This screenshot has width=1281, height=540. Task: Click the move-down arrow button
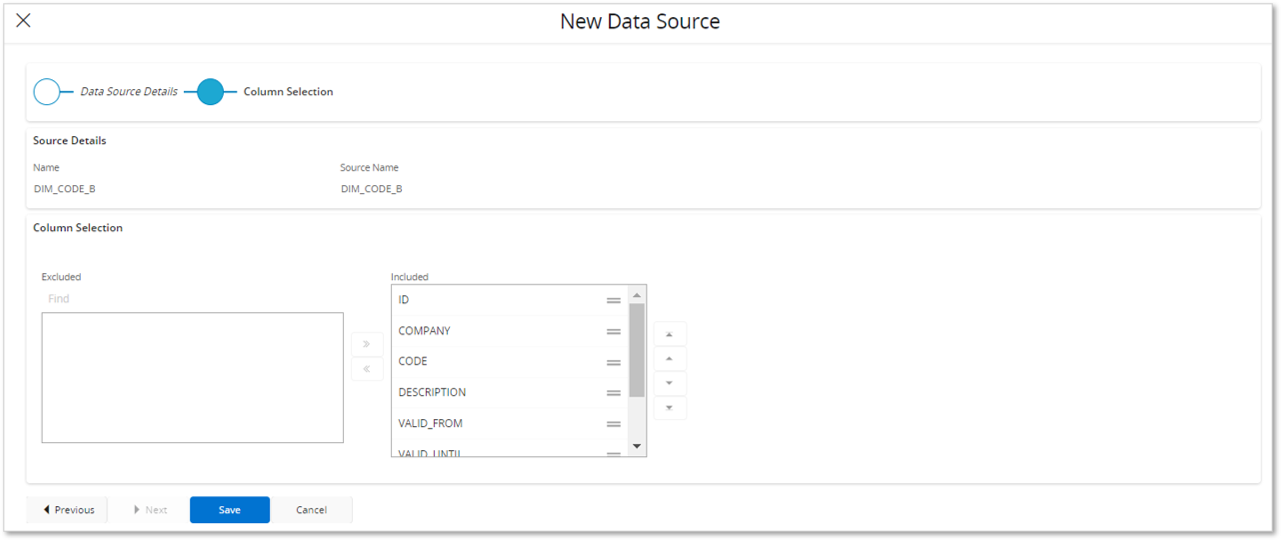[x=669, y=383]
